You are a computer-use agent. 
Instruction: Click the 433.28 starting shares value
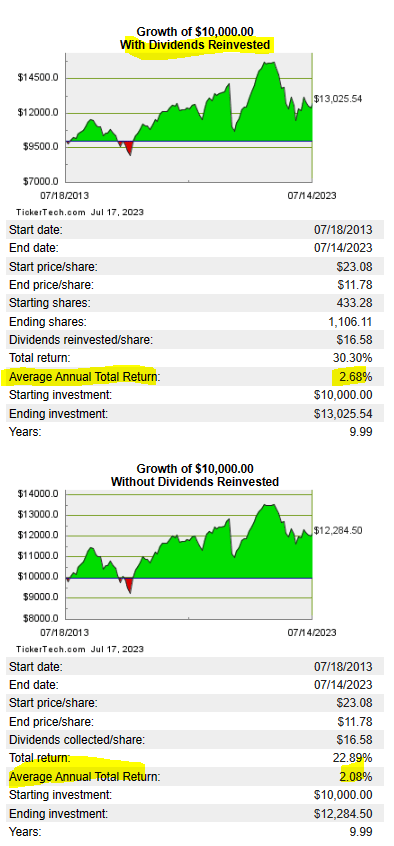[x=355, y=304]
